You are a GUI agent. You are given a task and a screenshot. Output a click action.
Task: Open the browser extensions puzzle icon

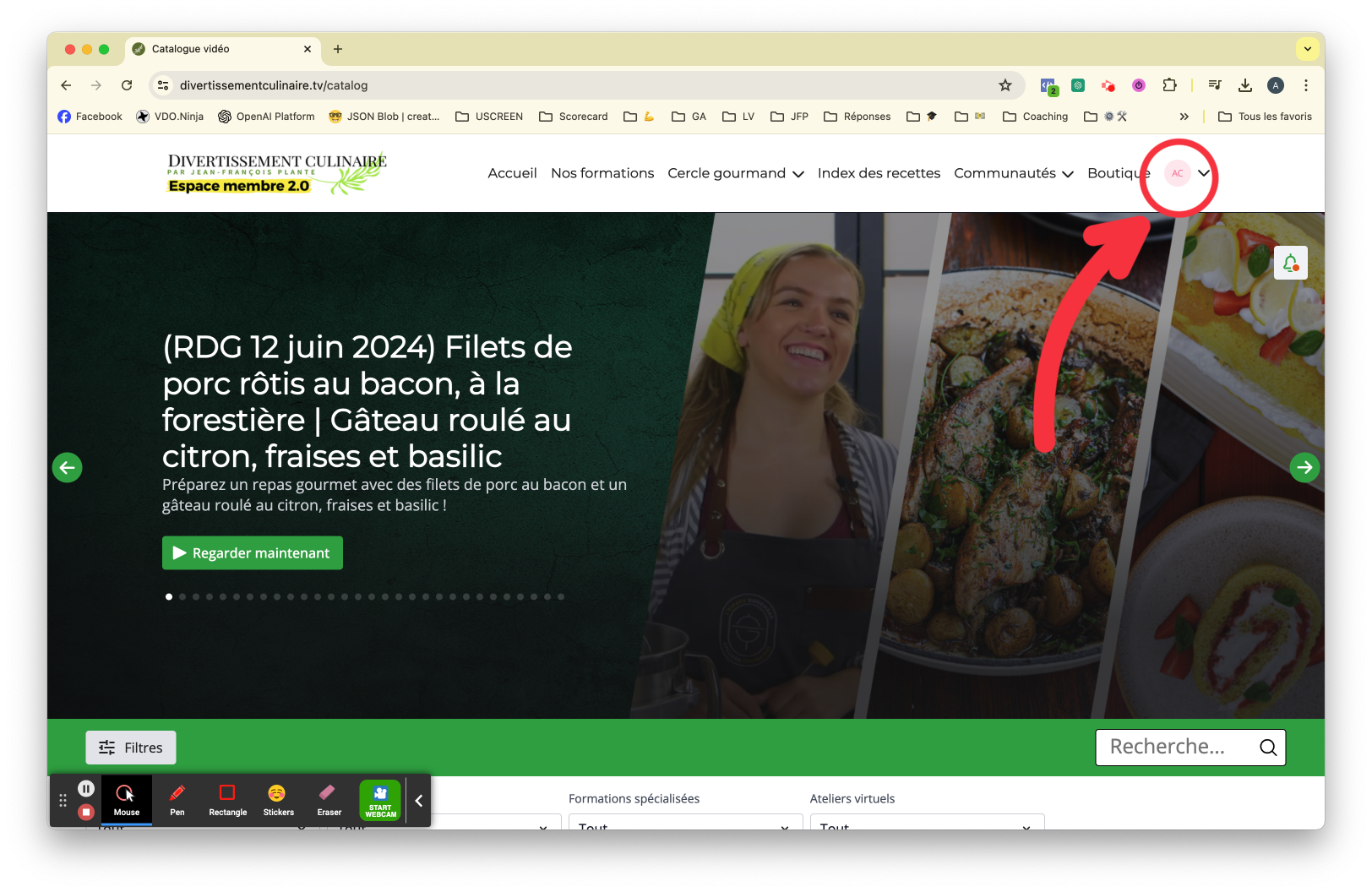pos(1169,85)
